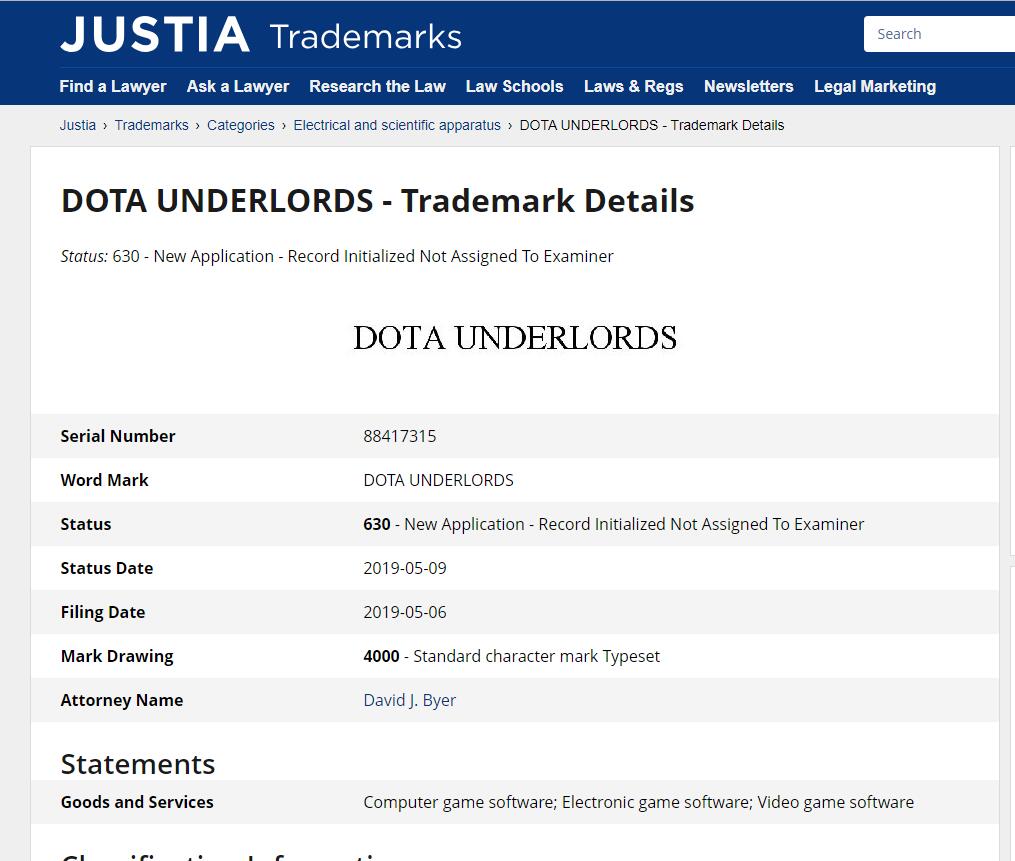Screen dimensions: 1015x861
Task: Click current page breadcrumb DOTA UNDERLORDS - Trademark Details
Action: point(652,125)
